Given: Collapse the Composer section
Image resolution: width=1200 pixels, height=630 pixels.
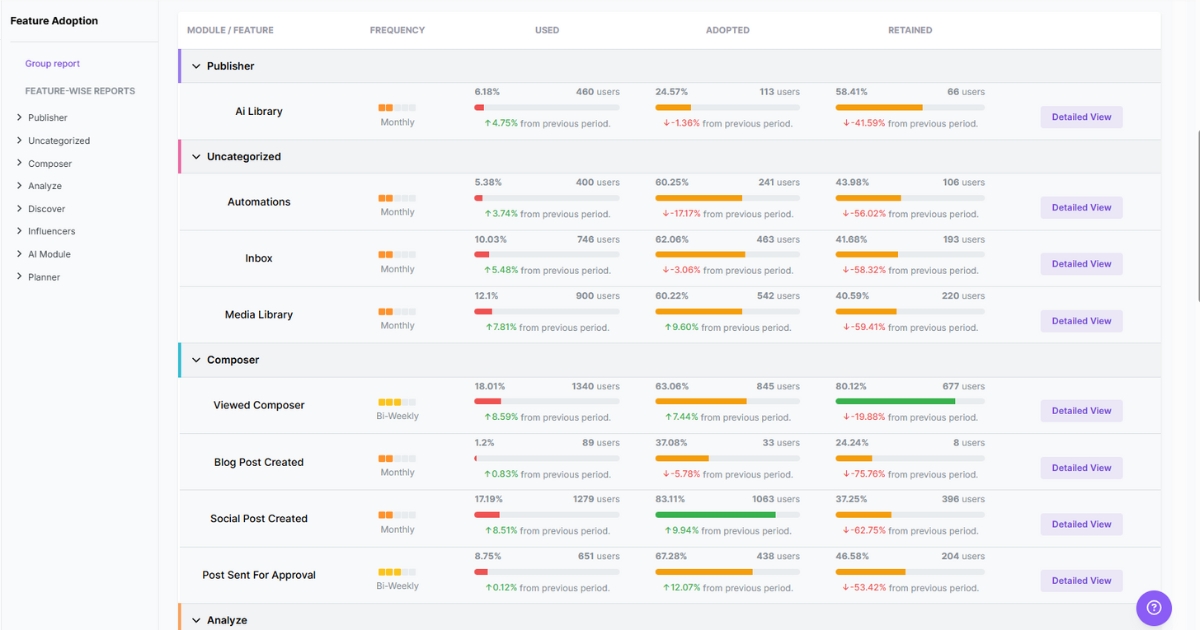Looking at the screenshot, I should pyautogui.click(x=195, y=359).
